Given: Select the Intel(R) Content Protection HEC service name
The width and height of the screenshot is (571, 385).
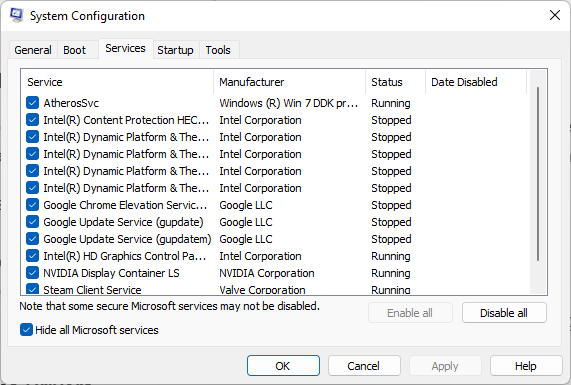Looking at the screenshot, I should tap(126, 120).
